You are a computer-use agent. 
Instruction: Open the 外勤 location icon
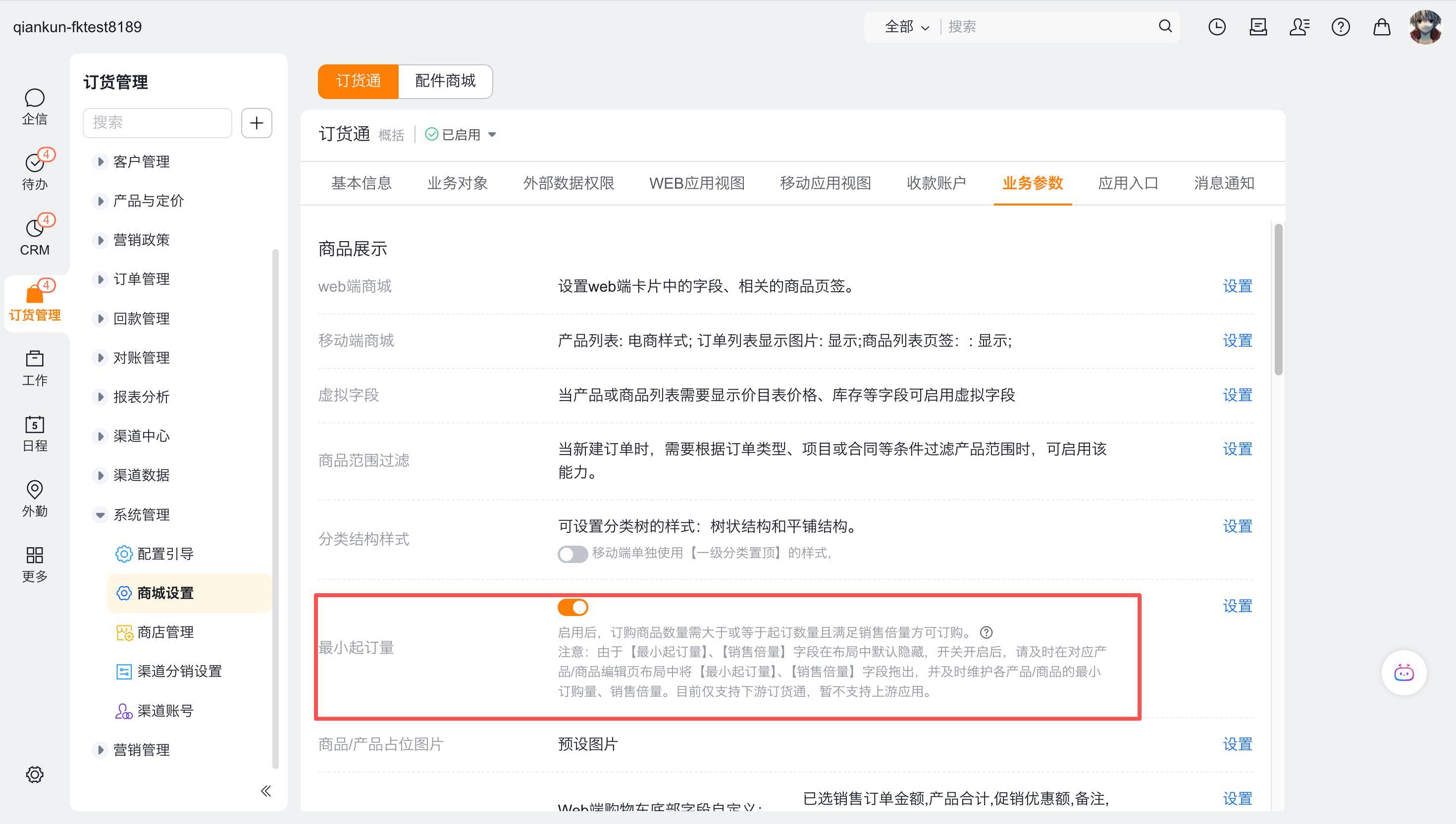click(x=35, y=490)
